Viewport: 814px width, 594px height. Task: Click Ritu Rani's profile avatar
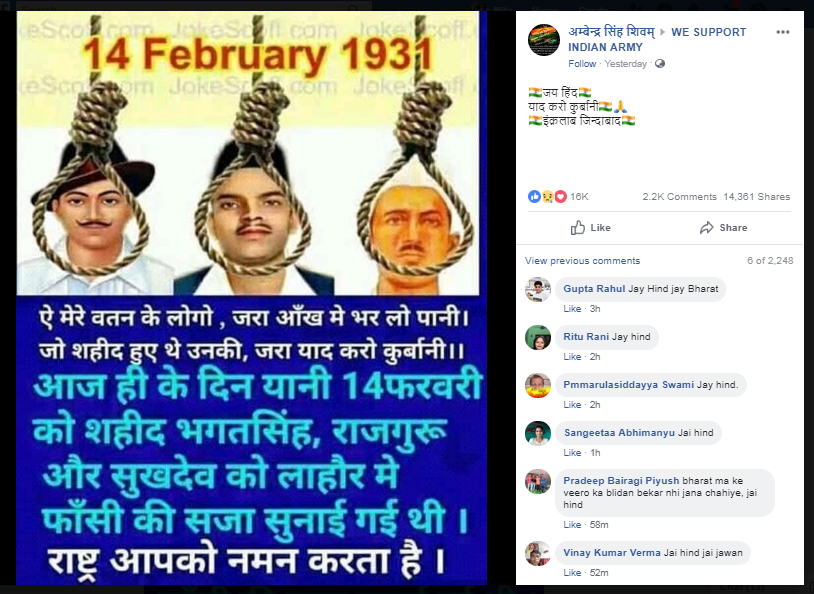538,338
